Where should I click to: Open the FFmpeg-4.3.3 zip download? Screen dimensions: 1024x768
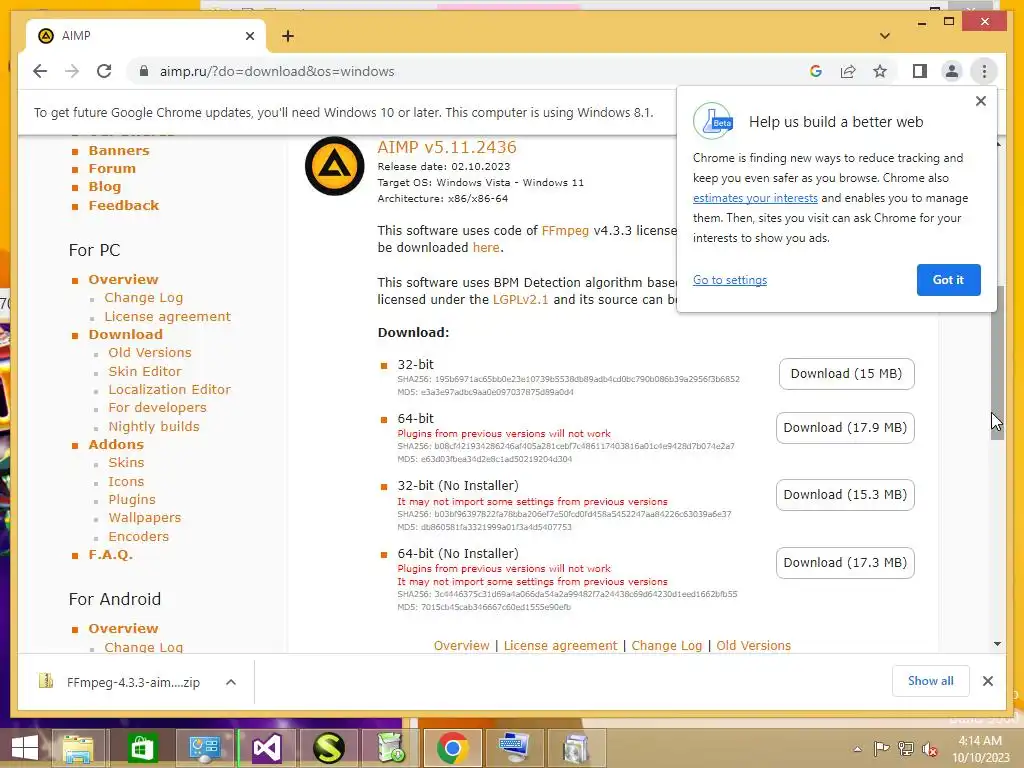133,682
